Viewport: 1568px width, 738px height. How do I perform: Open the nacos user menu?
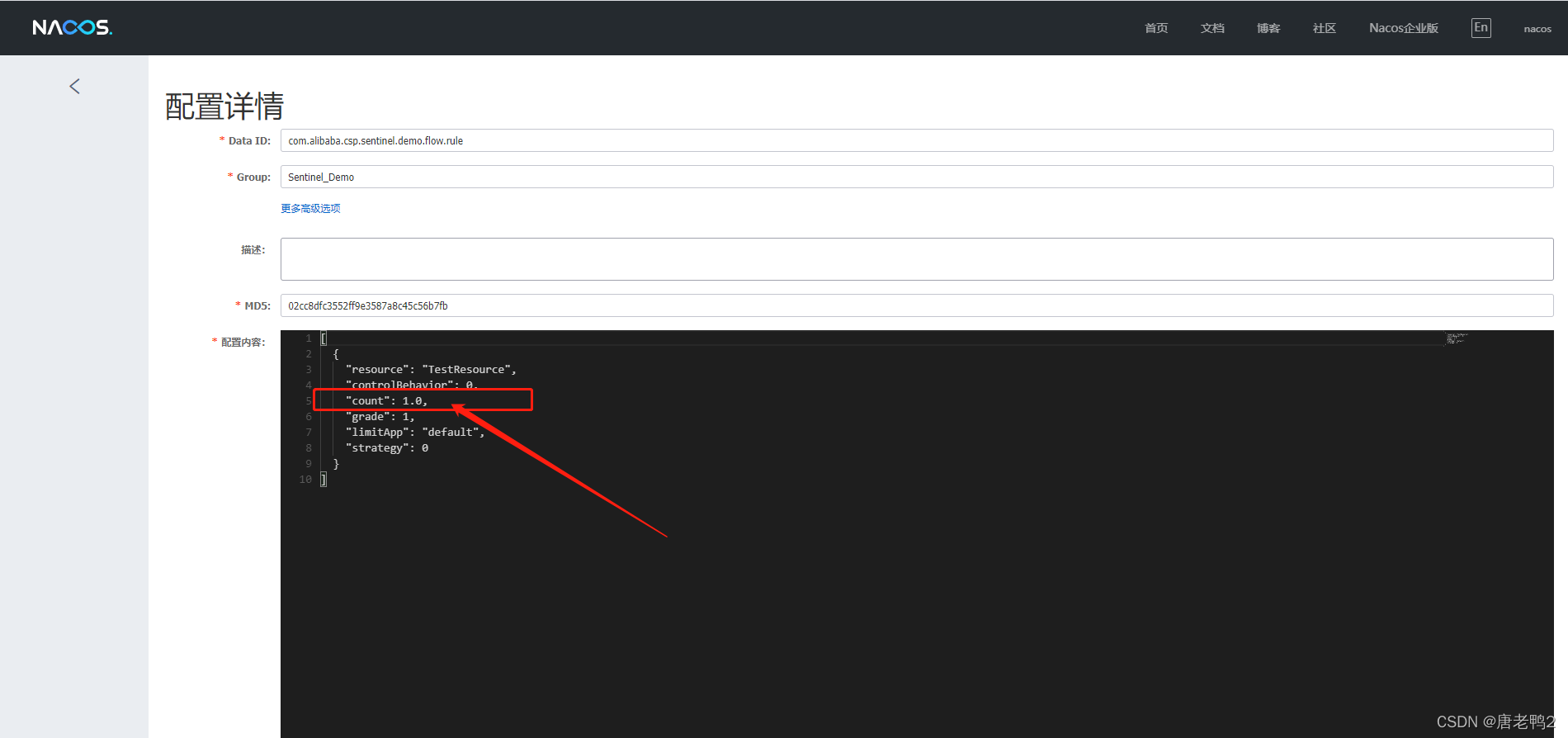point(1537,29)
